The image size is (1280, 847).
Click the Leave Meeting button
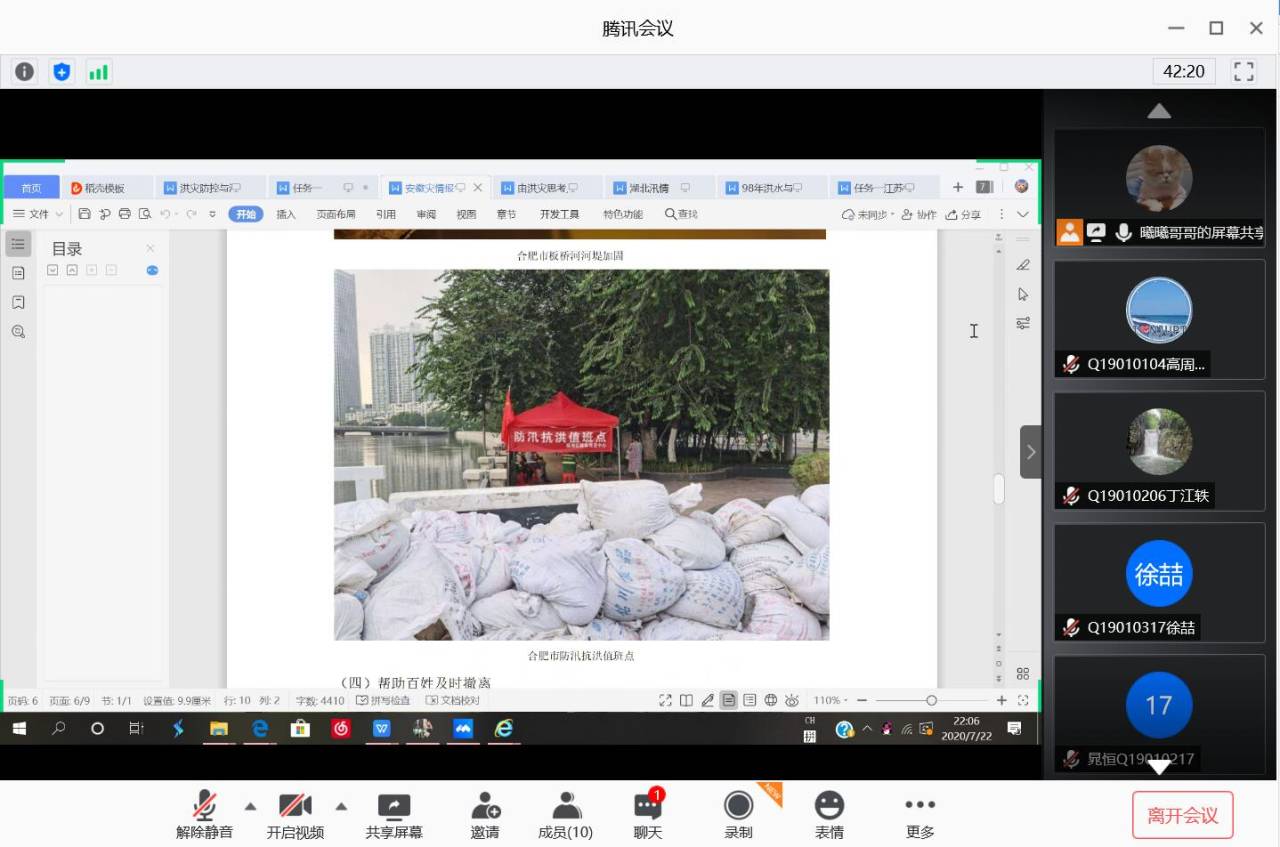[x=1182, y=815]
